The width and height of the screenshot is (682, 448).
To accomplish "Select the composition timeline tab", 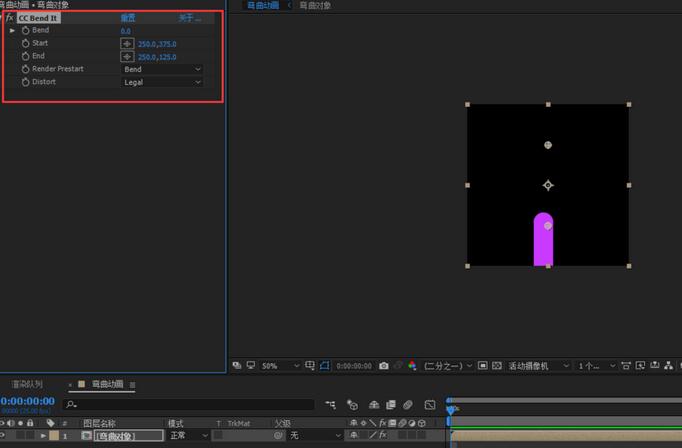I will coord(107,384).
